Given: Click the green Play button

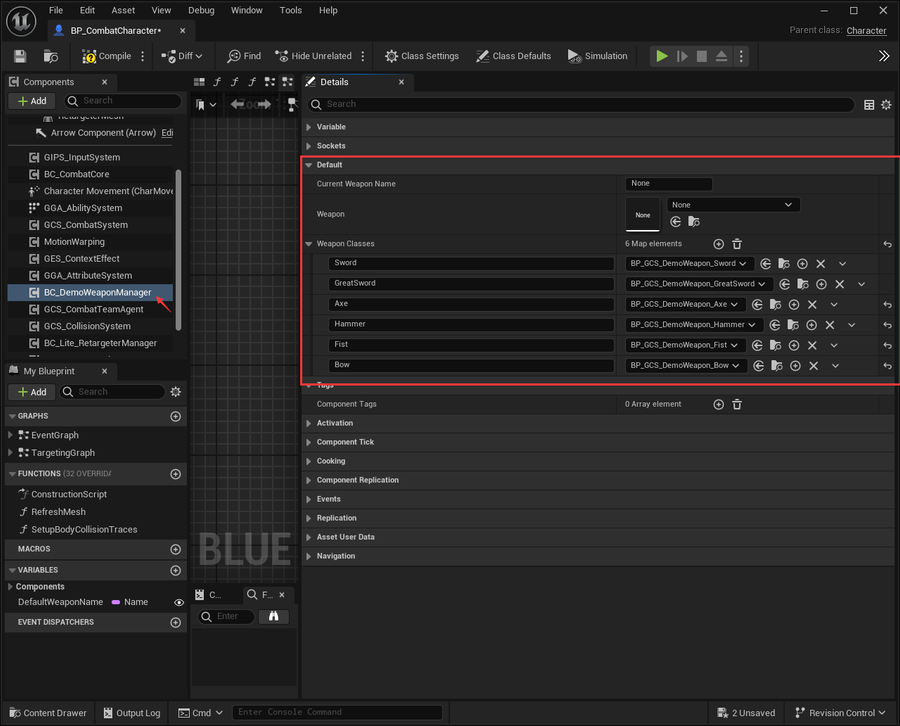Looking at the screenshot, I should tap(662, 56).
